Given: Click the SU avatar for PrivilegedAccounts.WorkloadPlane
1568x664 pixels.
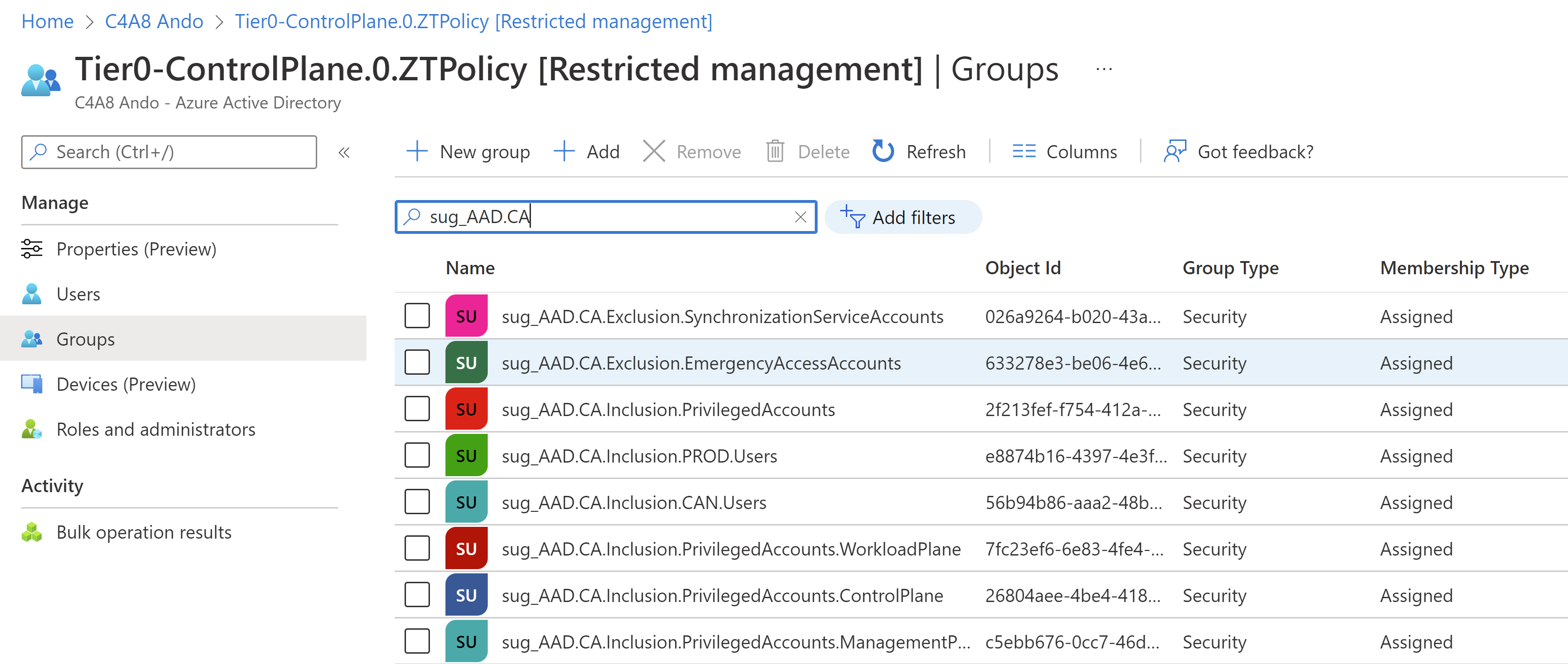Looking at the screenshot, I should [x=466, y=548].
